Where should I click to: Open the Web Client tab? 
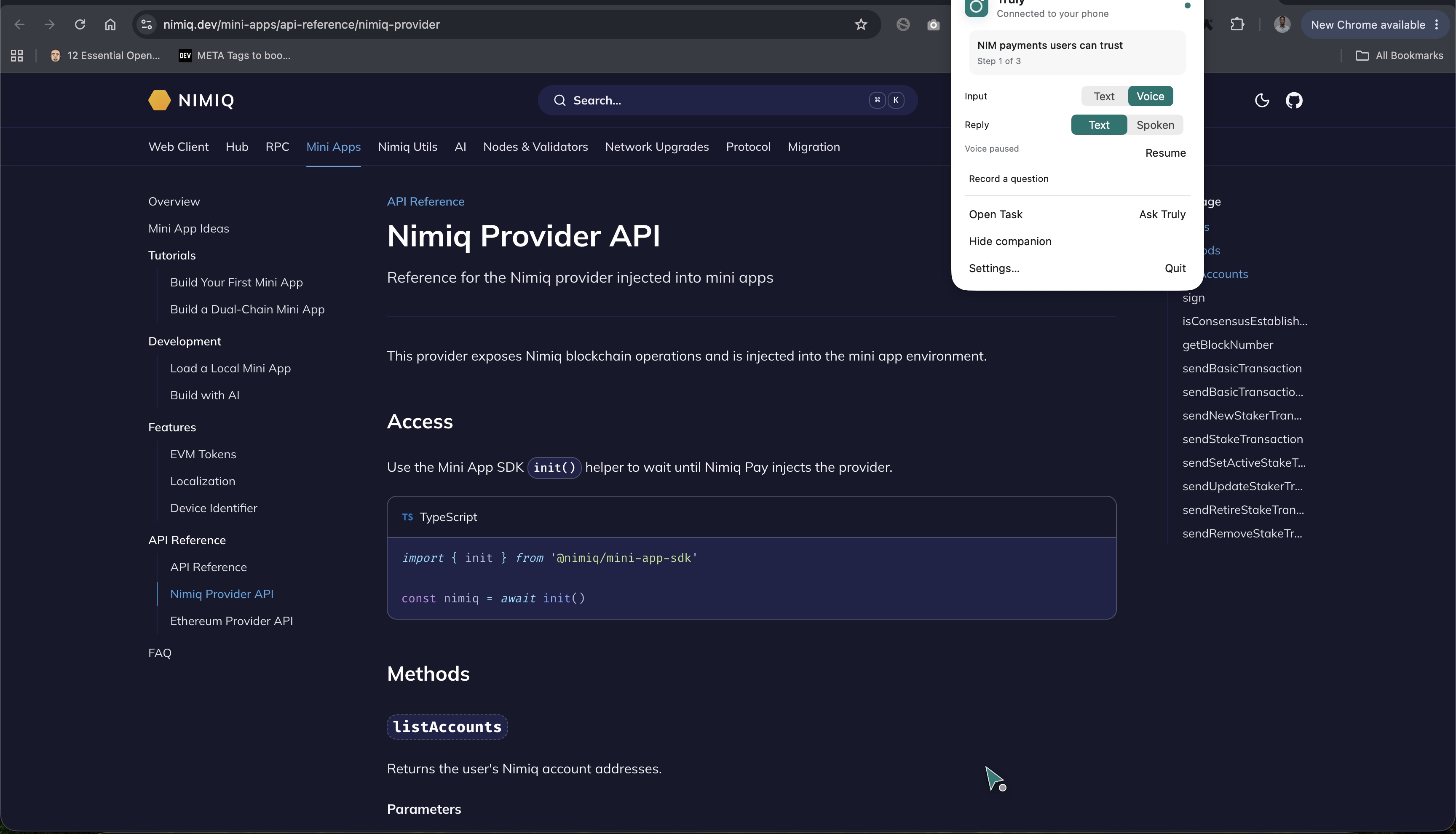(178, 147)
